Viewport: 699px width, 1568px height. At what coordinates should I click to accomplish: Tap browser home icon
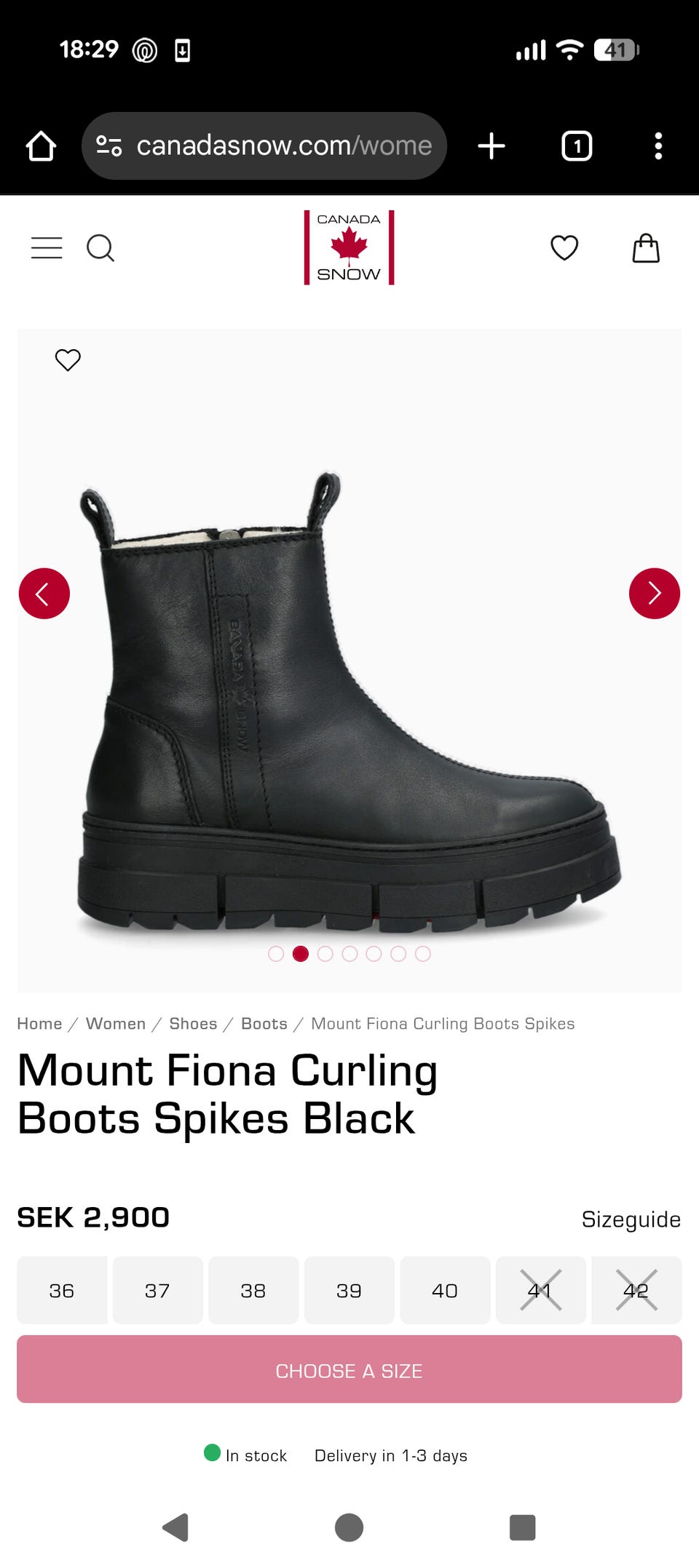coord(41,146)
